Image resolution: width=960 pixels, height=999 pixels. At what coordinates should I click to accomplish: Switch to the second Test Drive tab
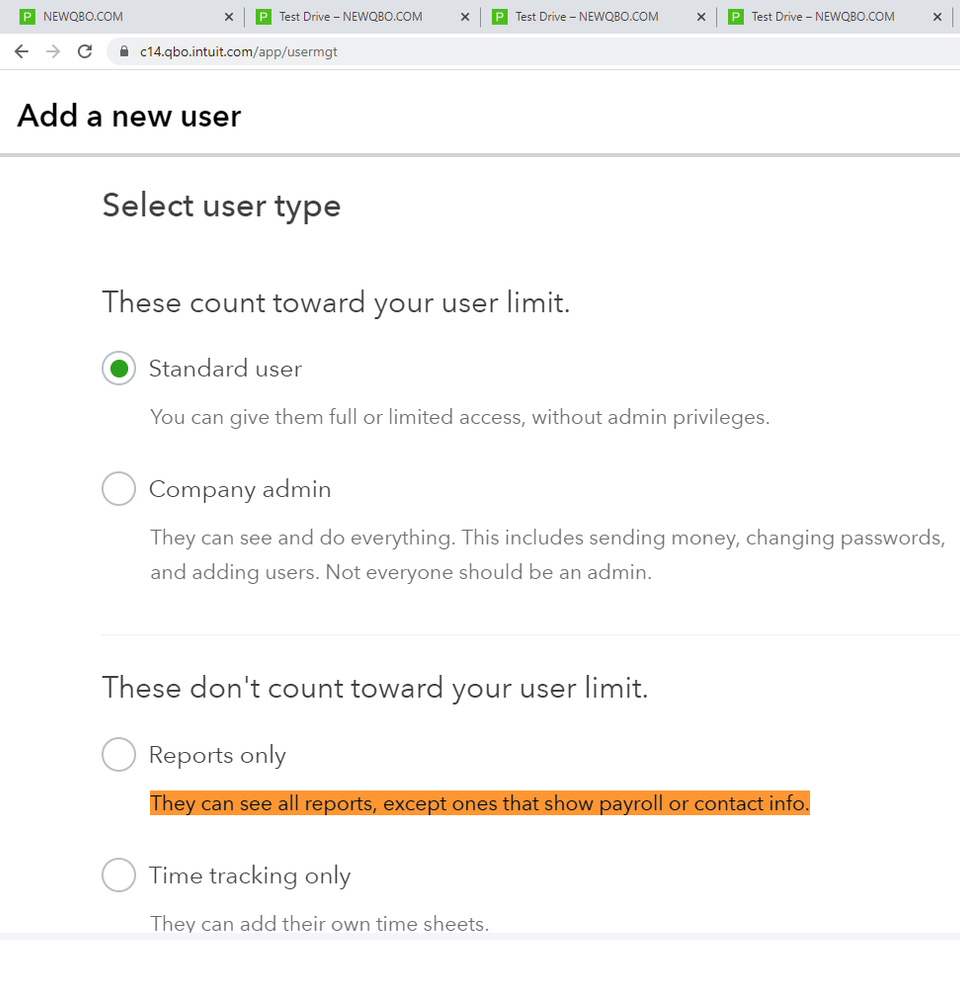click(x=350, y=17)
